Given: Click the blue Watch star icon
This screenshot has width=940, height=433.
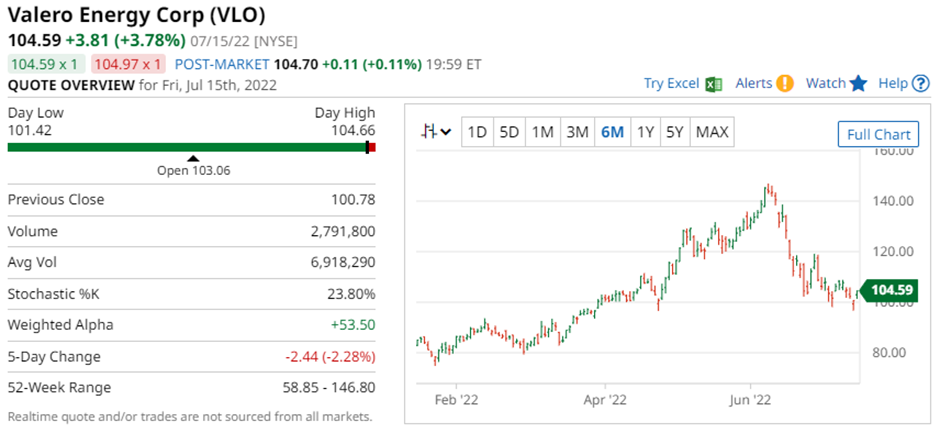Looking at the screenshot, I should (x=858, y=84).
